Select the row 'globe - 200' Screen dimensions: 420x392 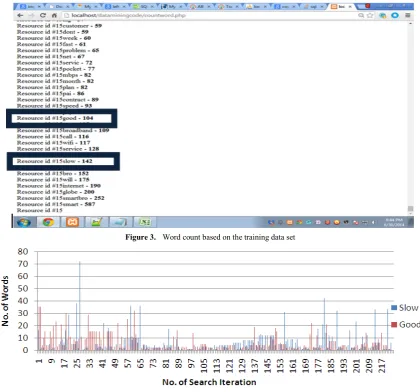[x=56, y=192]
